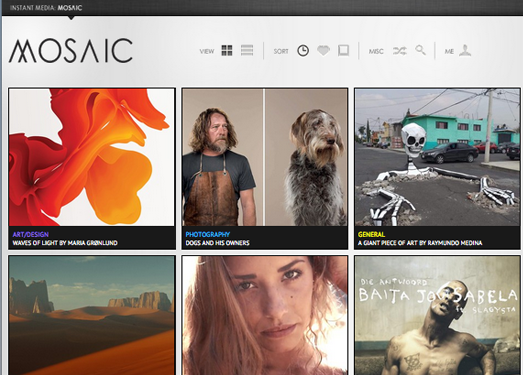Switch to grid view icon
The width and height of the screenshot is (523, 375).
coord(227,51)
